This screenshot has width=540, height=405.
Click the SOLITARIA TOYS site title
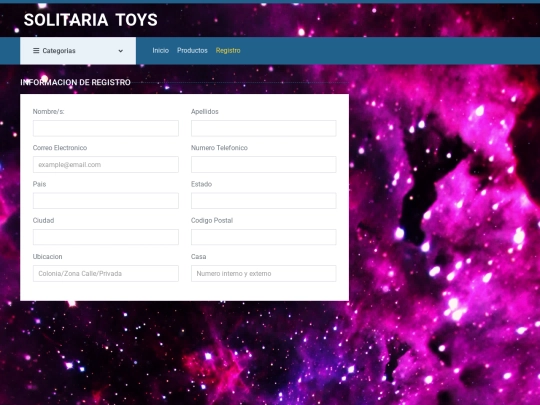91,20
